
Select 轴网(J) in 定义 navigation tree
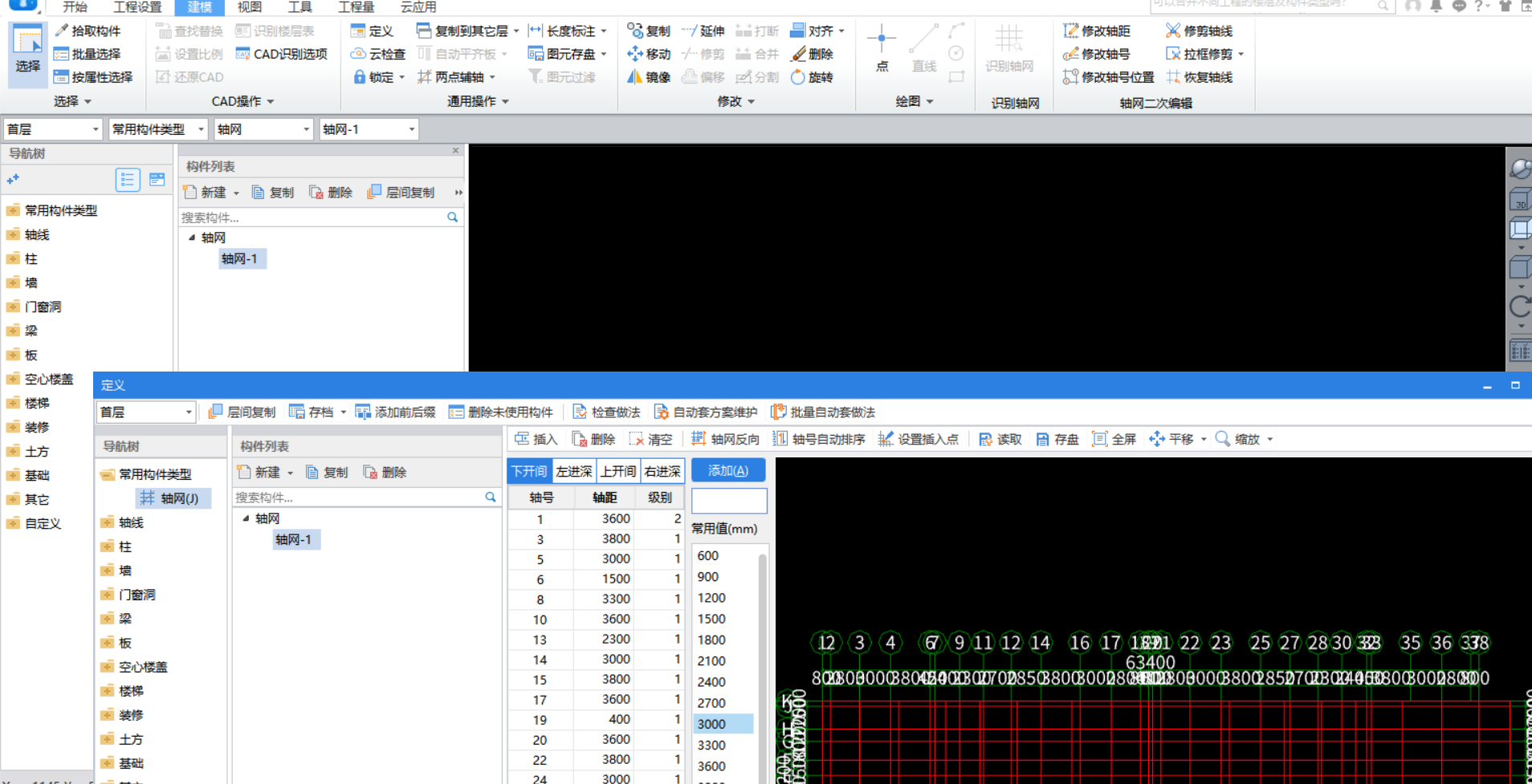pyautogui.click(x=173, y=498)
